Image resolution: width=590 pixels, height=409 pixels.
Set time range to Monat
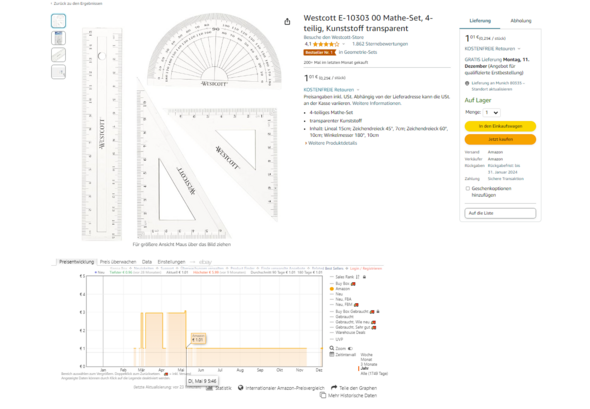[x=366, y=360]
